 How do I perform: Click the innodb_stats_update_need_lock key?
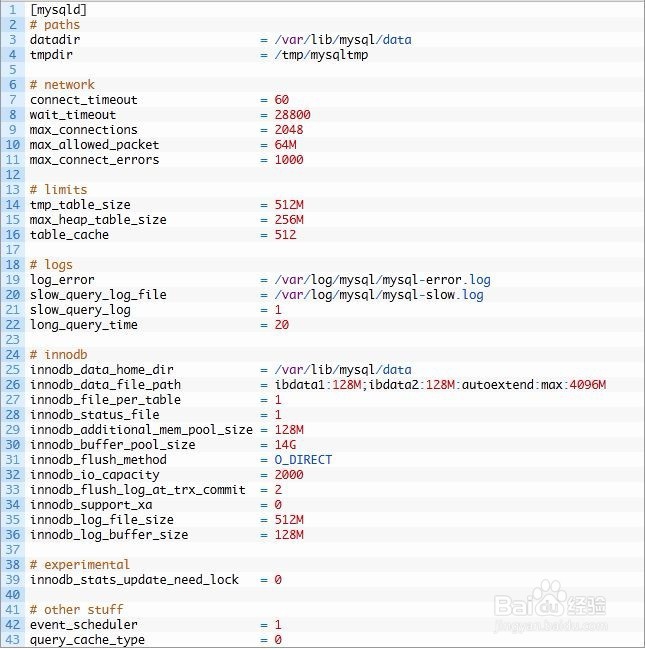pyautogui.click(x=134, y=579)
